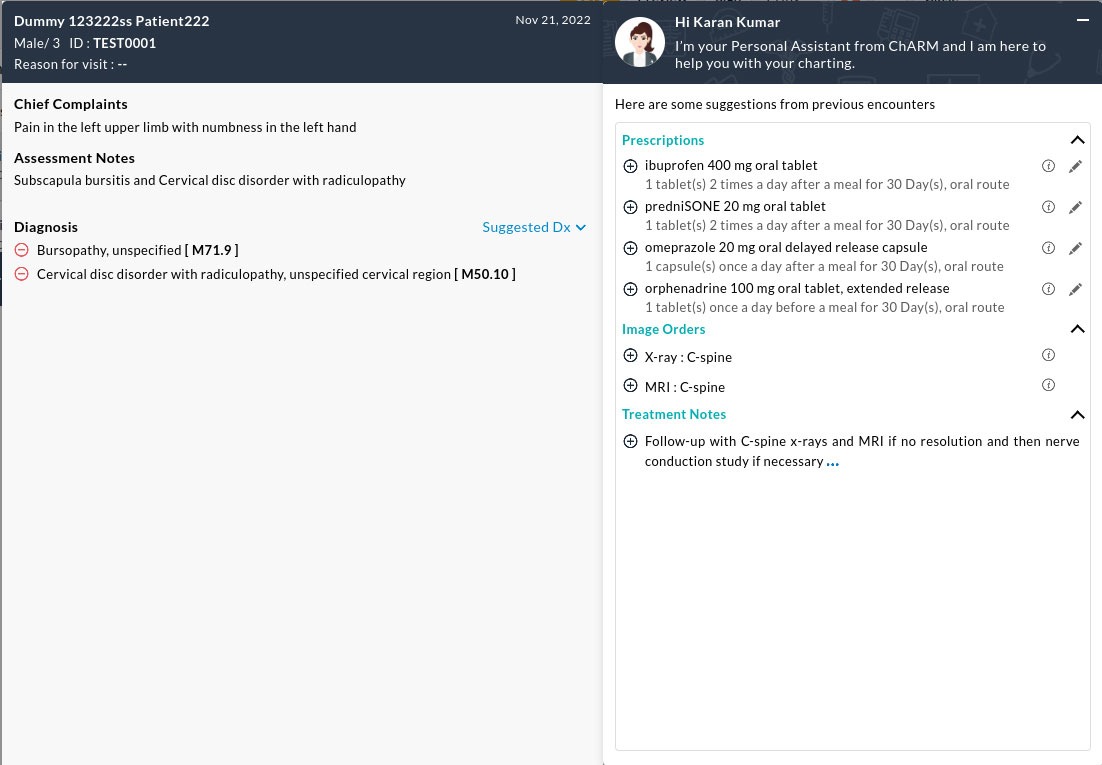Collapse the Image Orders section
The width and height of the screenshot is (1102, 765).
point(1077,329)
